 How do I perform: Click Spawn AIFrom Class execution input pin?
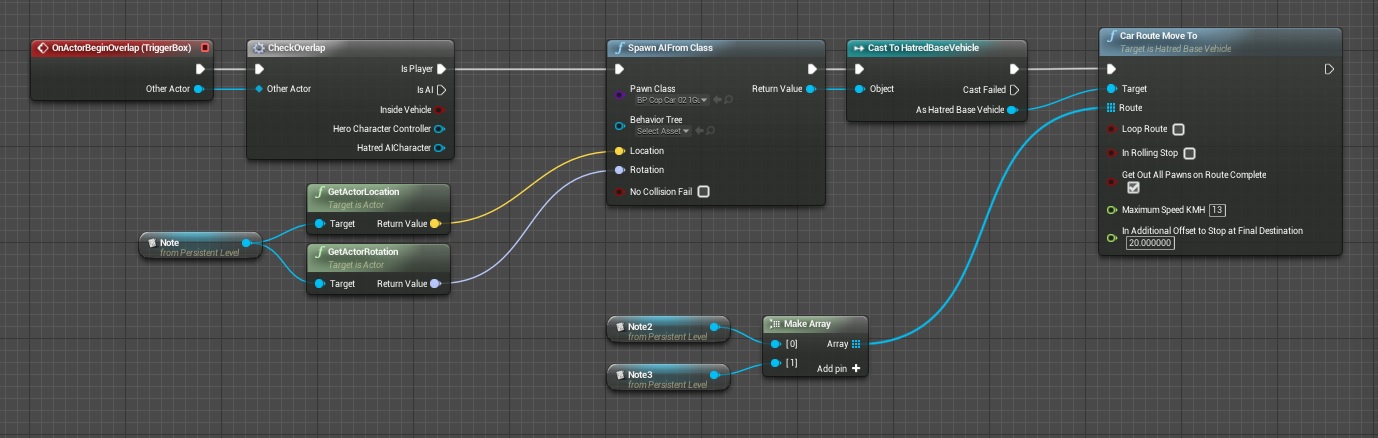[619, 69]
